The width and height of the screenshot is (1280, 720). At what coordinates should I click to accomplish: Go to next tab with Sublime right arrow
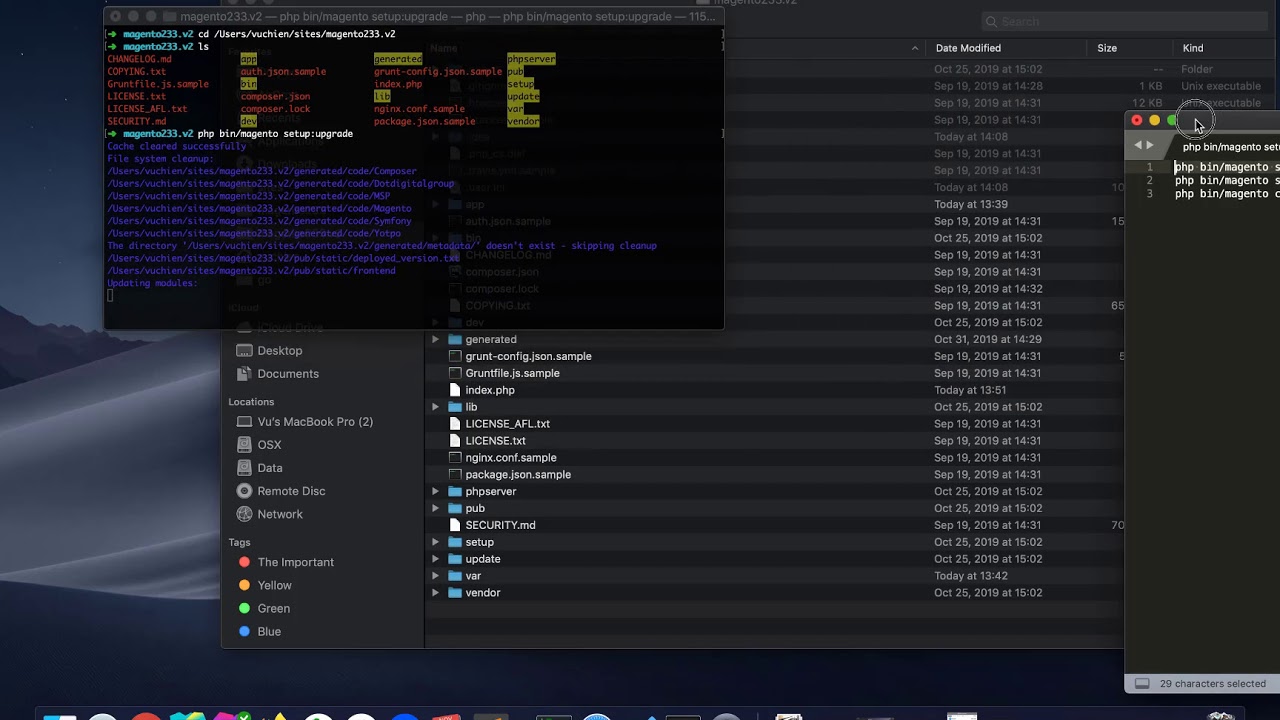coord(1150,146)
